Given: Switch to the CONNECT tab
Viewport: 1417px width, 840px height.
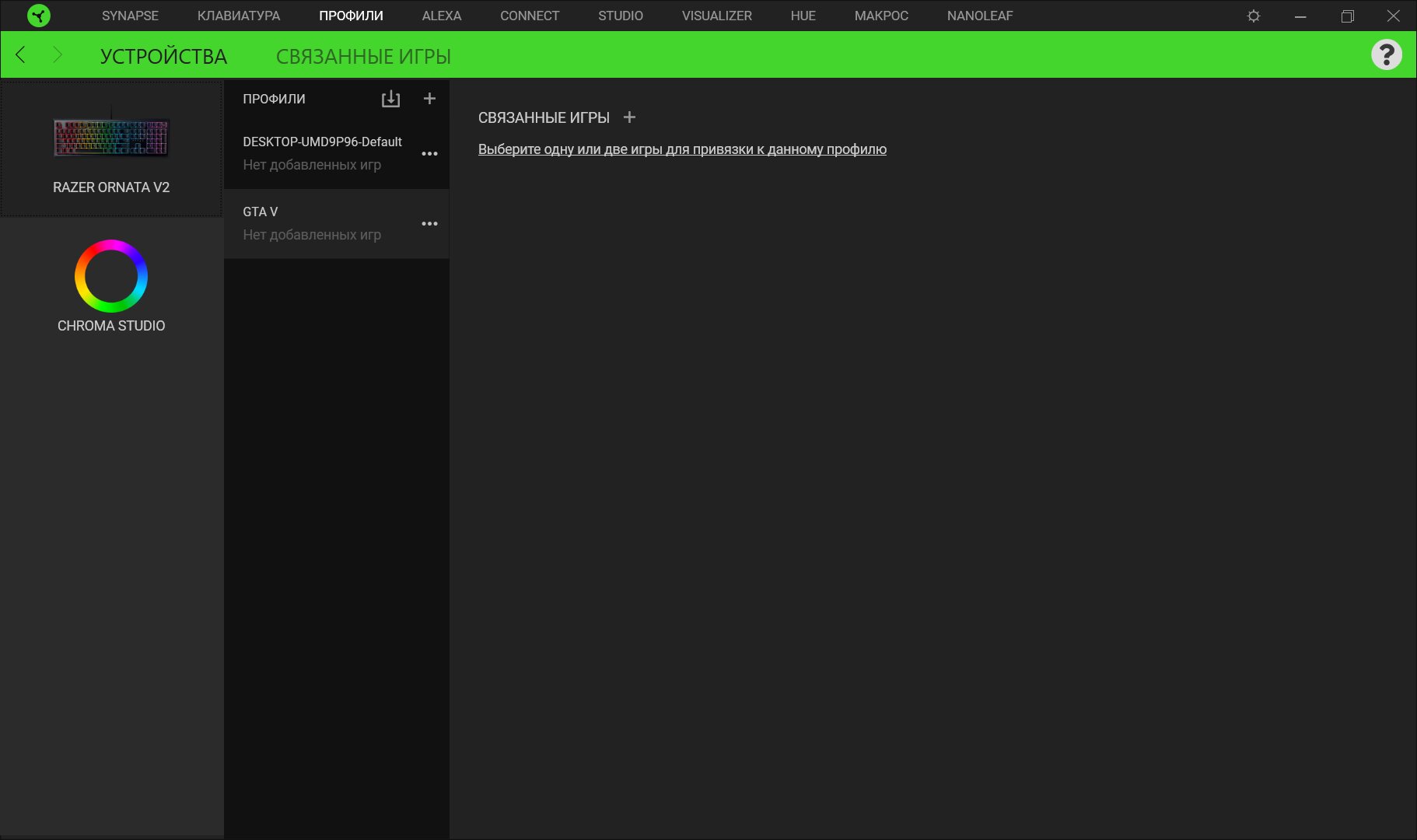Looking at the screenshot, I should [x=530, y=16].
